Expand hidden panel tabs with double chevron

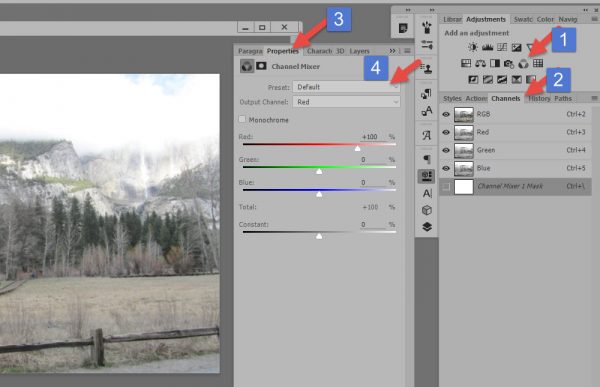point(392,51)
